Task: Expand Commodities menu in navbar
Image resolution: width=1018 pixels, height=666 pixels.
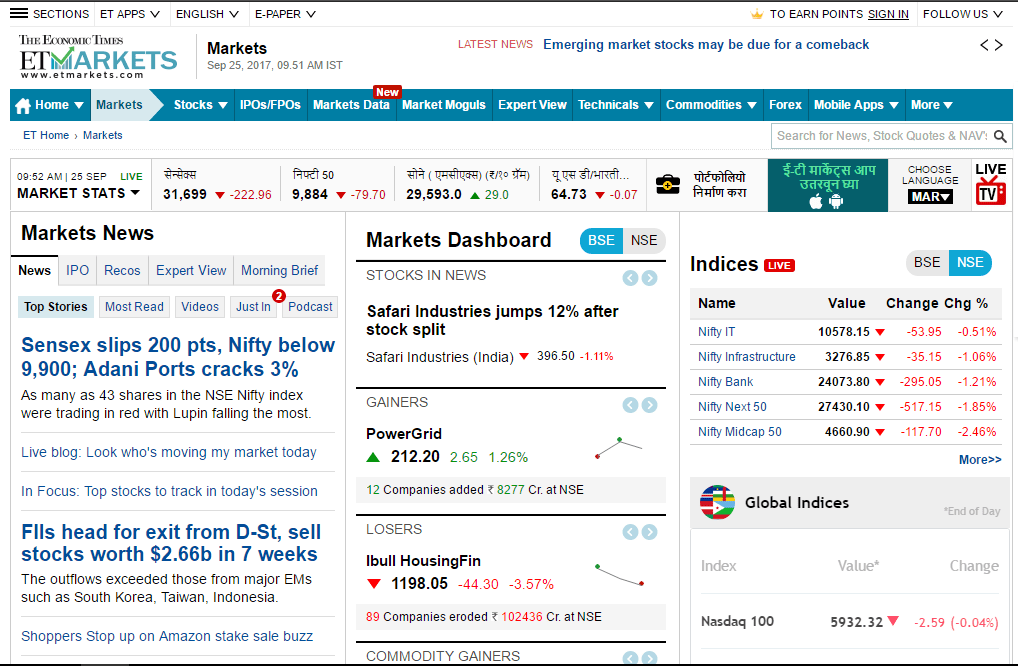Action: pos(711,105)
